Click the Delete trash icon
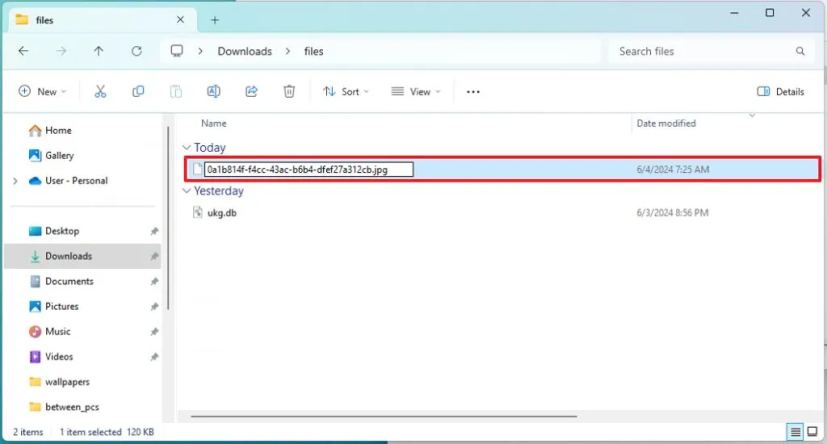The width and height of the screenshot is (827, 444). point(289,91)
